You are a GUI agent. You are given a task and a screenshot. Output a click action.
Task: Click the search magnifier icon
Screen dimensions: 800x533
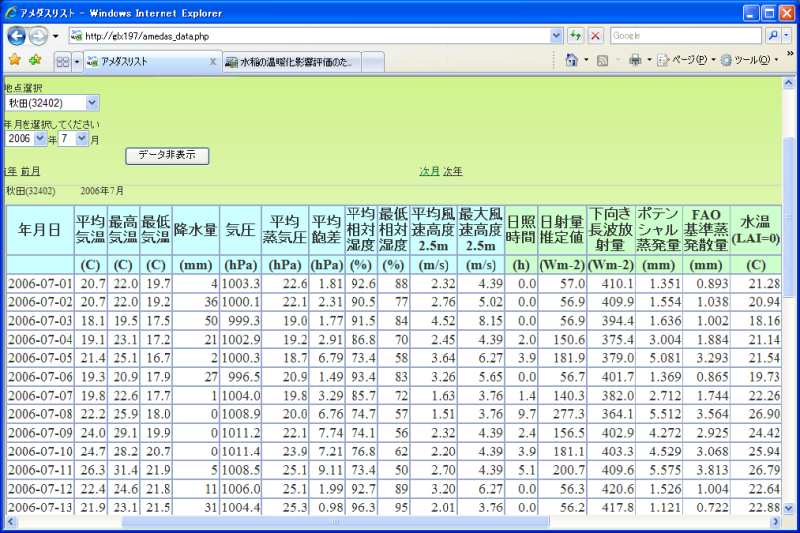[x=772, y=36]
